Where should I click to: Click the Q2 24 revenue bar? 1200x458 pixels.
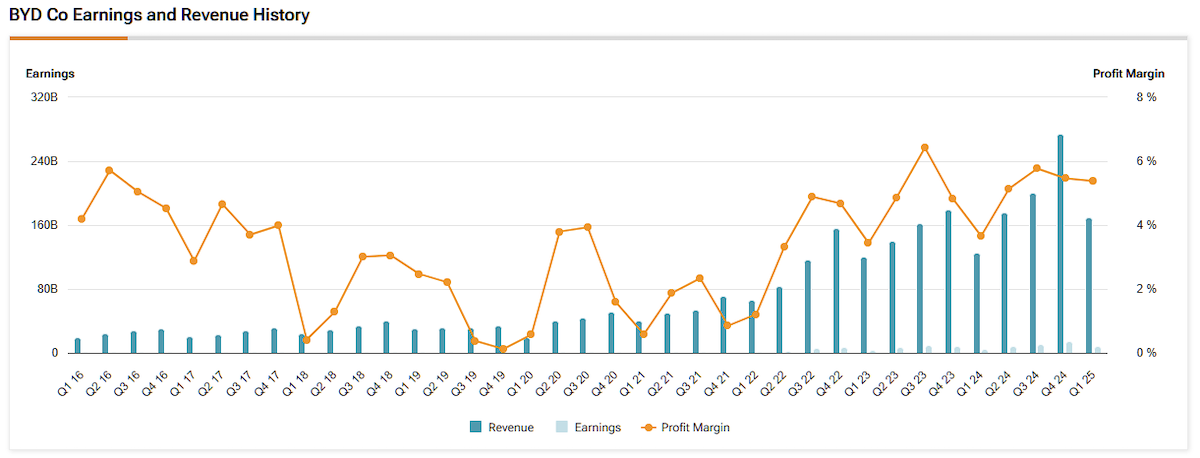click(1004, 283)
